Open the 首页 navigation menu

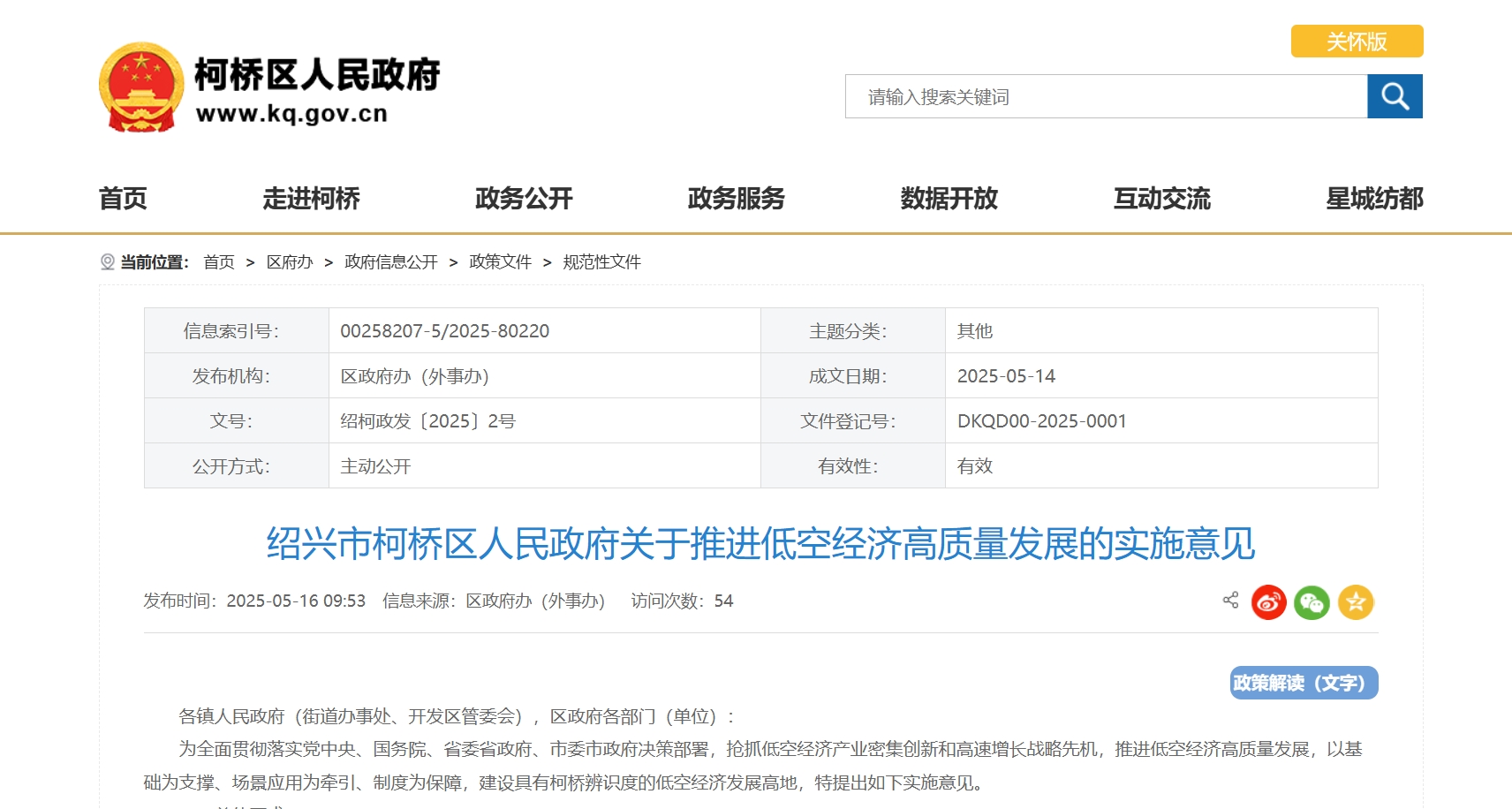[x=123, y=199]
